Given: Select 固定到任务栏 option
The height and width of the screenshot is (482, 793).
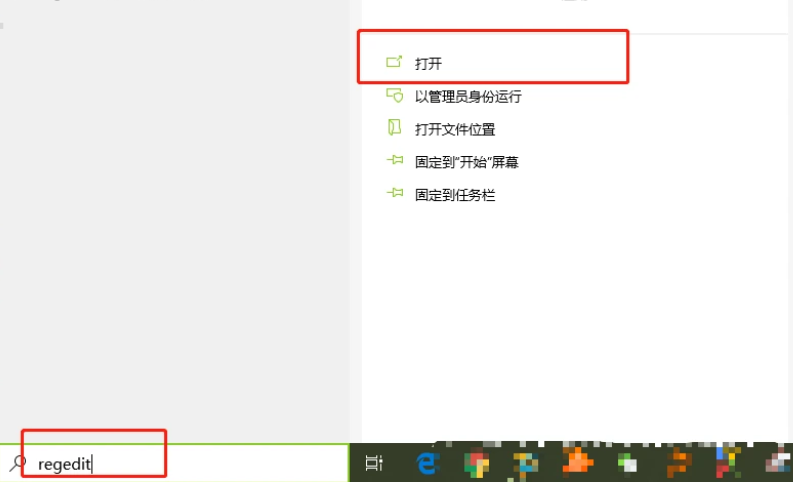Looking at the screenshot, I should (455, 195).
